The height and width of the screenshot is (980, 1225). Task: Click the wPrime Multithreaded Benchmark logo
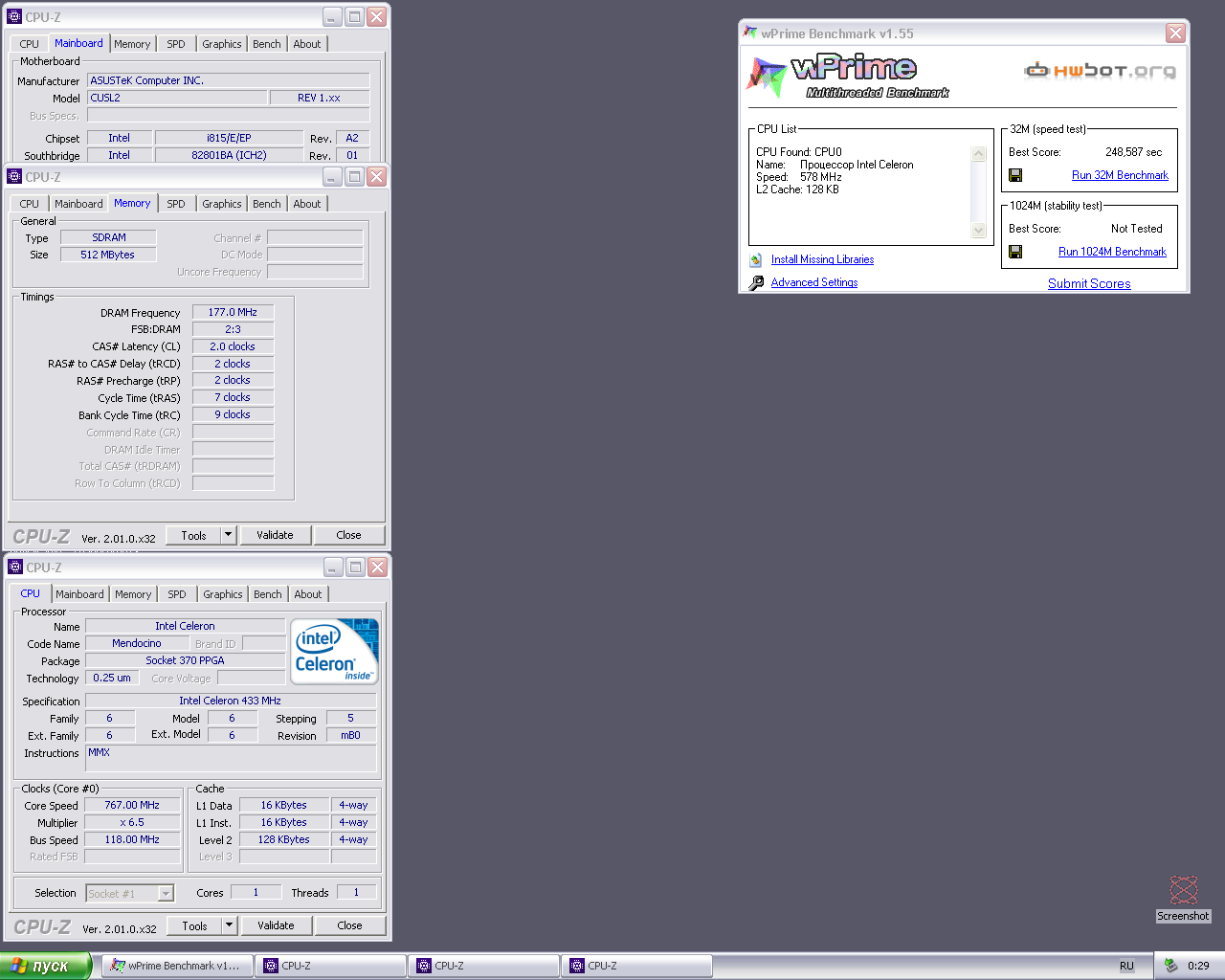(848, 77)
